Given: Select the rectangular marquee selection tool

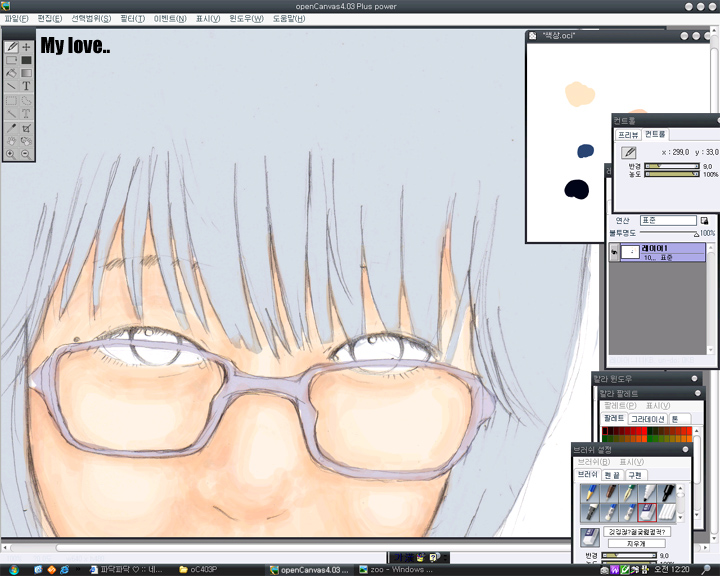Looking at the screenshot, I should point(11,101).
